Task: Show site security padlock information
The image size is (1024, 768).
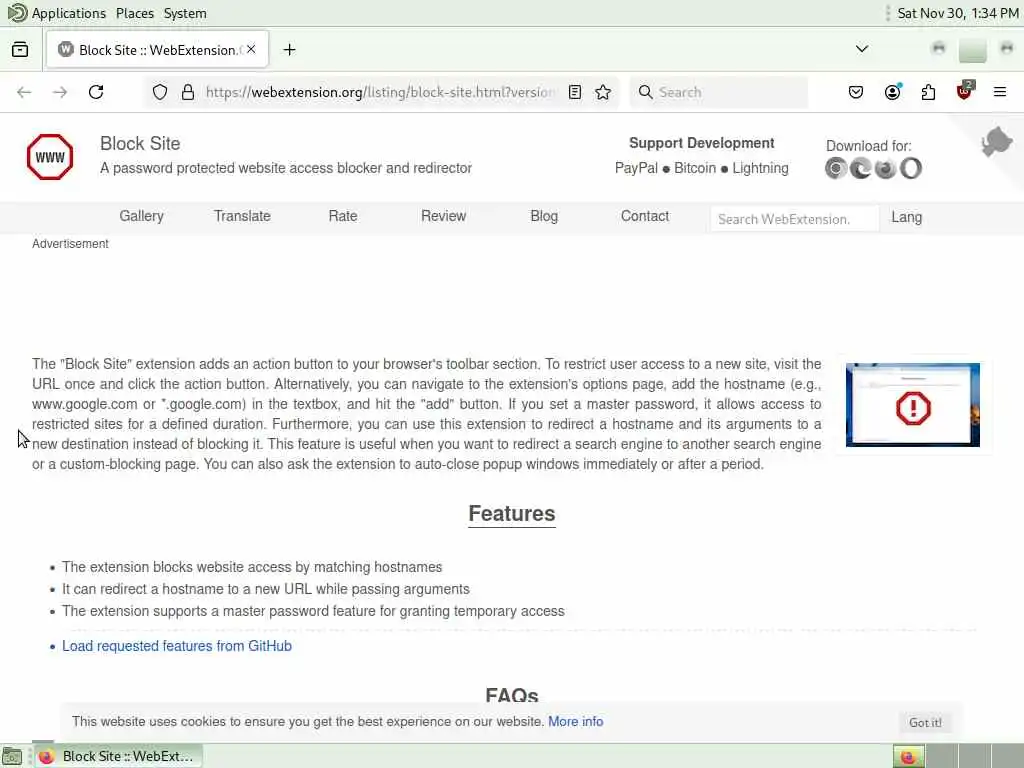Action: 188,92
